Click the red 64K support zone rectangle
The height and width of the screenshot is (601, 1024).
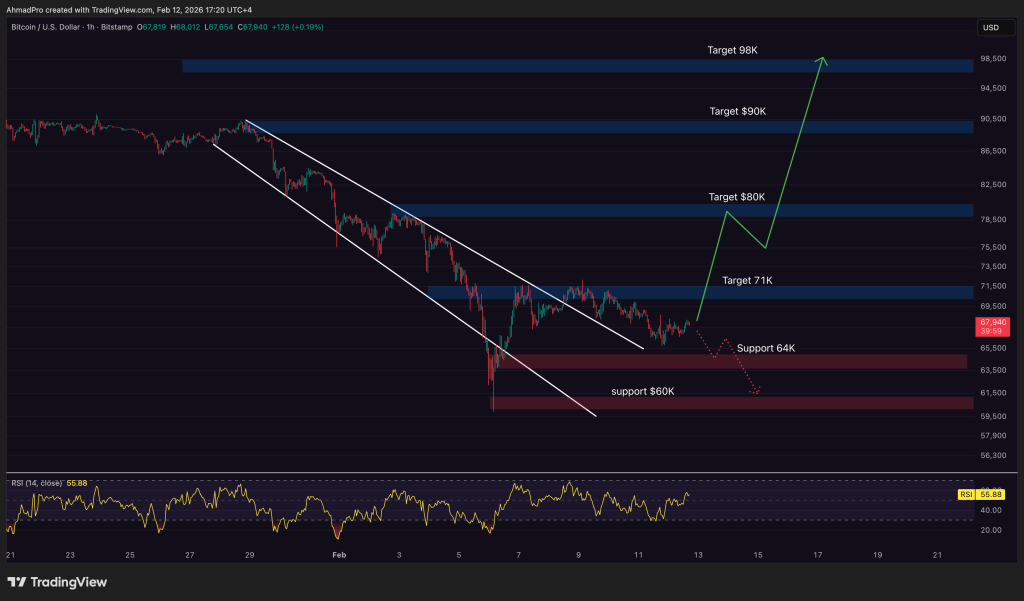point(730,361)
